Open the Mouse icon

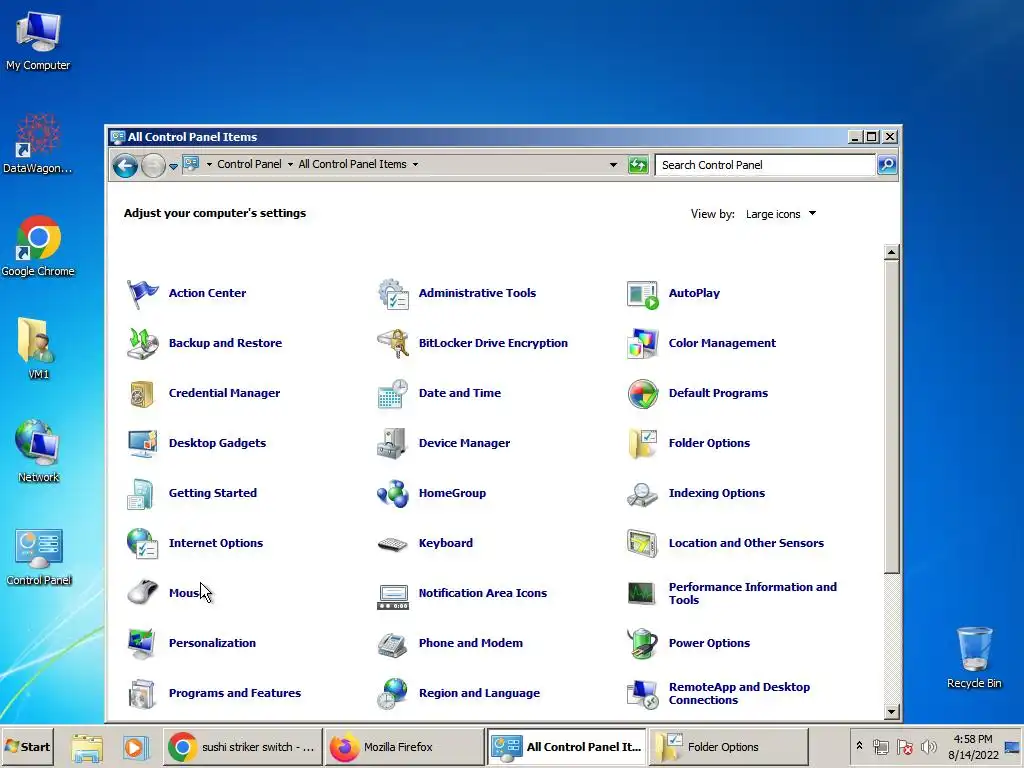tap(142, 593)
